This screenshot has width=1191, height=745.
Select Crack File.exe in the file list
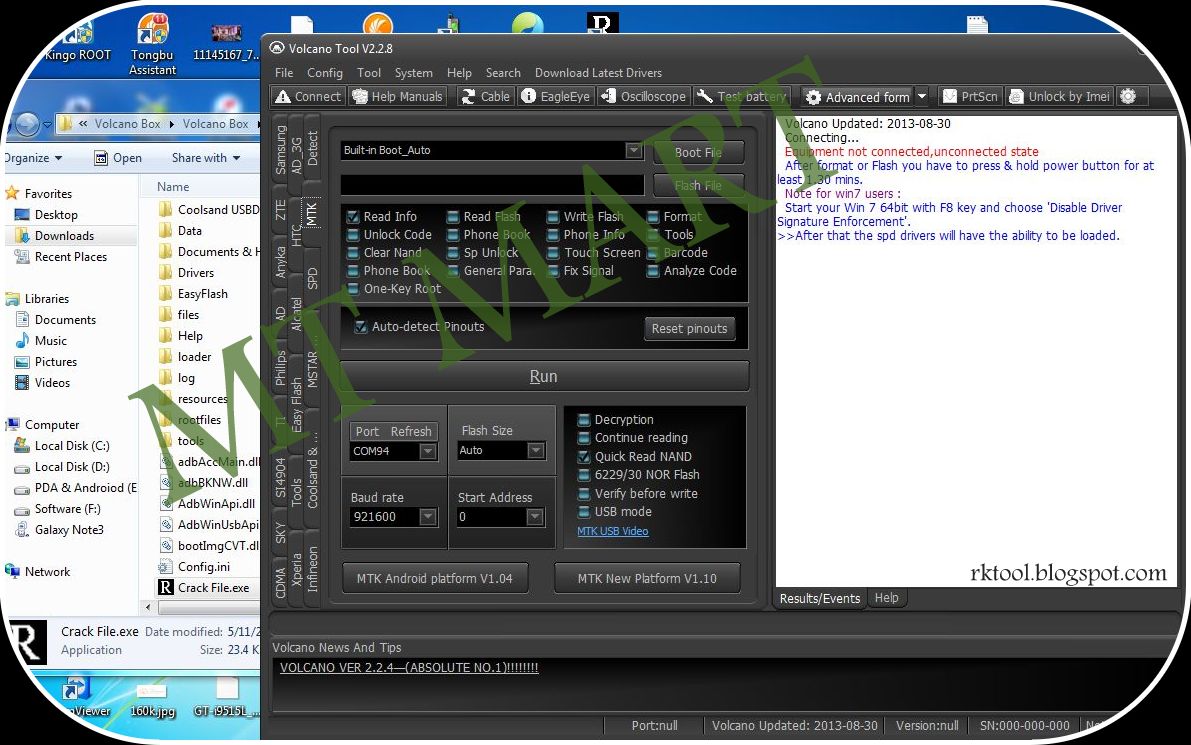205,587
